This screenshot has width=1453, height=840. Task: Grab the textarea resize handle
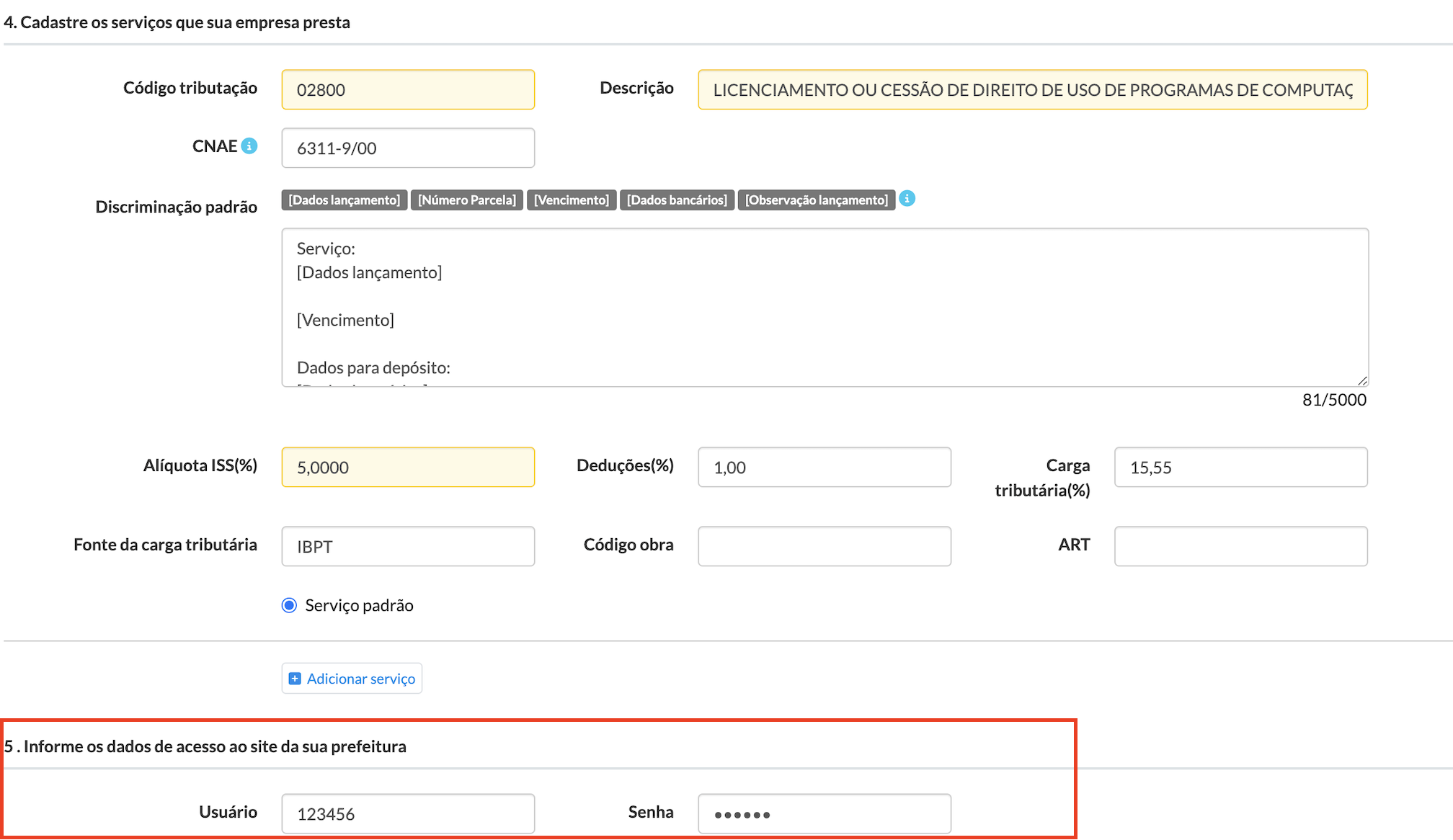pos(1362,380)
